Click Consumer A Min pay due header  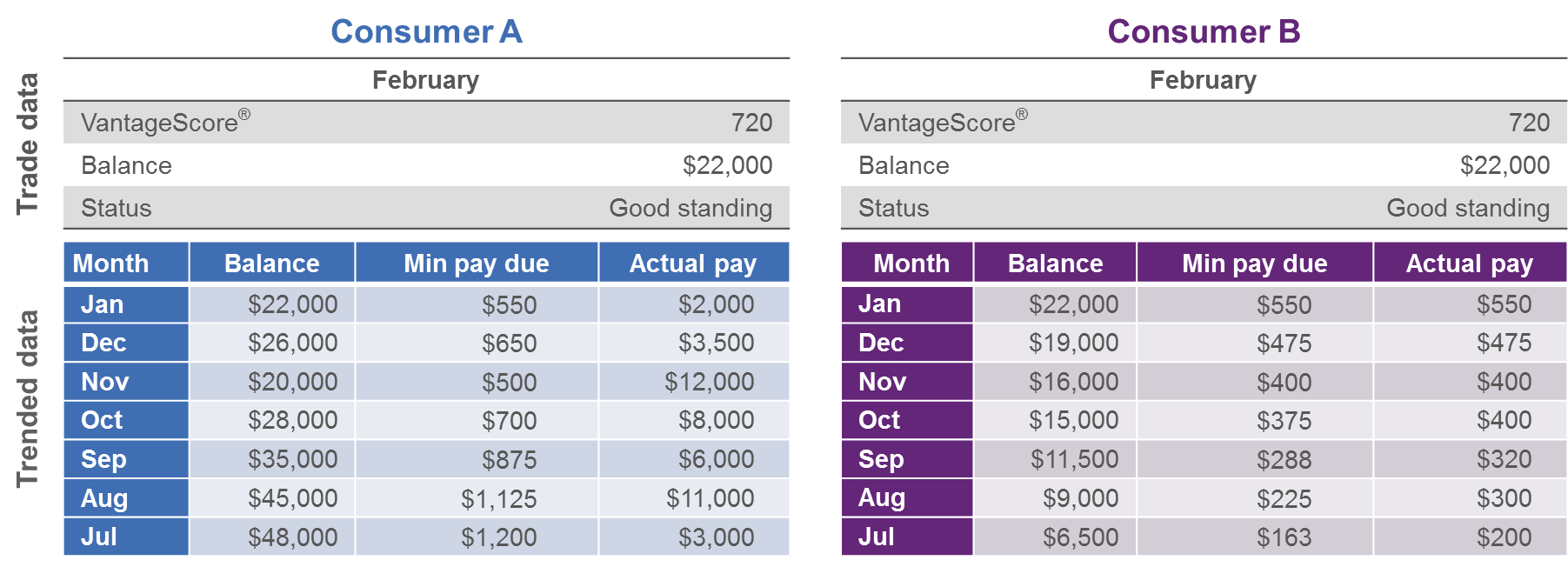476,263
